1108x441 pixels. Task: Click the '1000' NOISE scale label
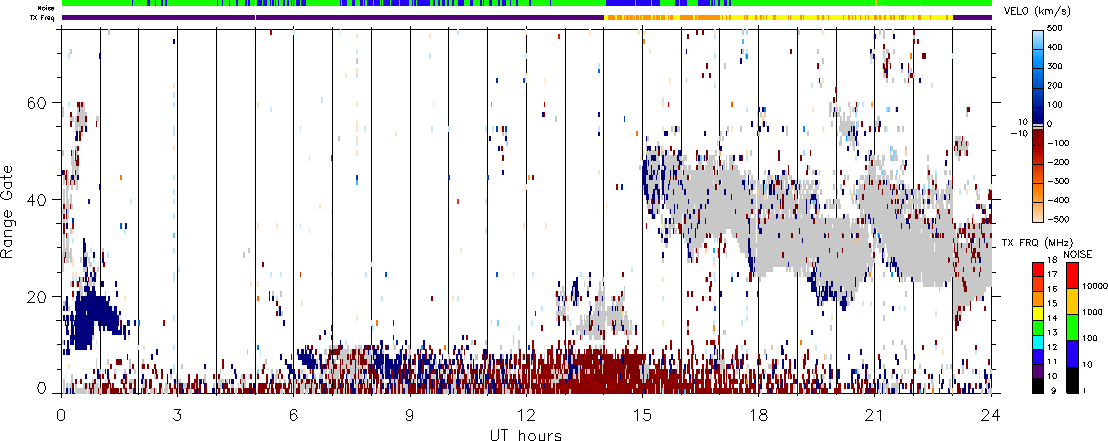[x=1090, y=313]
